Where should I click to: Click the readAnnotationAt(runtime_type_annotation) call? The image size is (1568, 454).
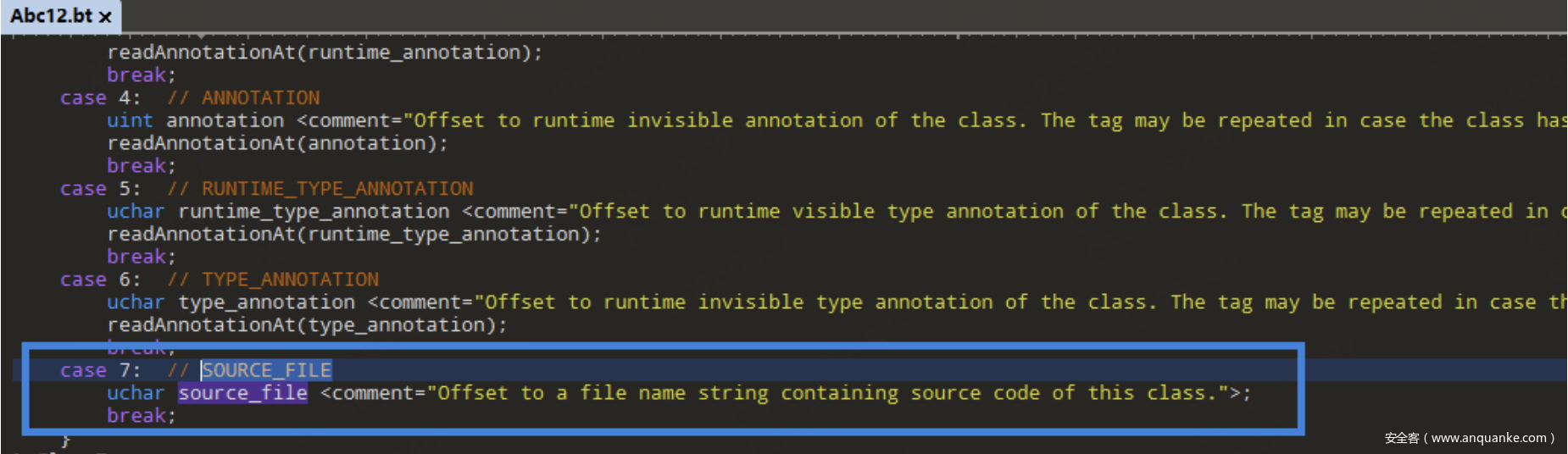[x=353, y=234]
